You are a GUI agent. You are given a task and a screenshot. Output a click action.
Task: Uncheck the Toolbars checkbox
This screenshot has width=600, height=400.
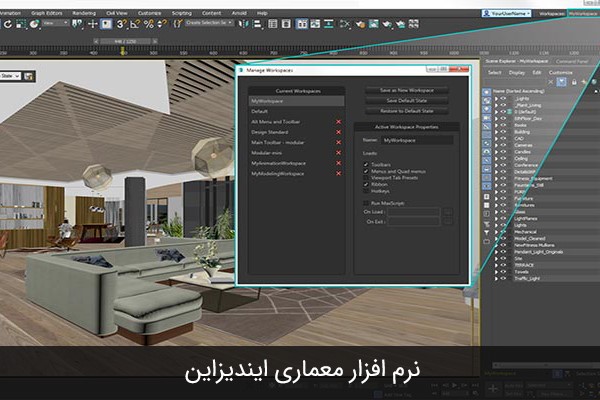366,164
